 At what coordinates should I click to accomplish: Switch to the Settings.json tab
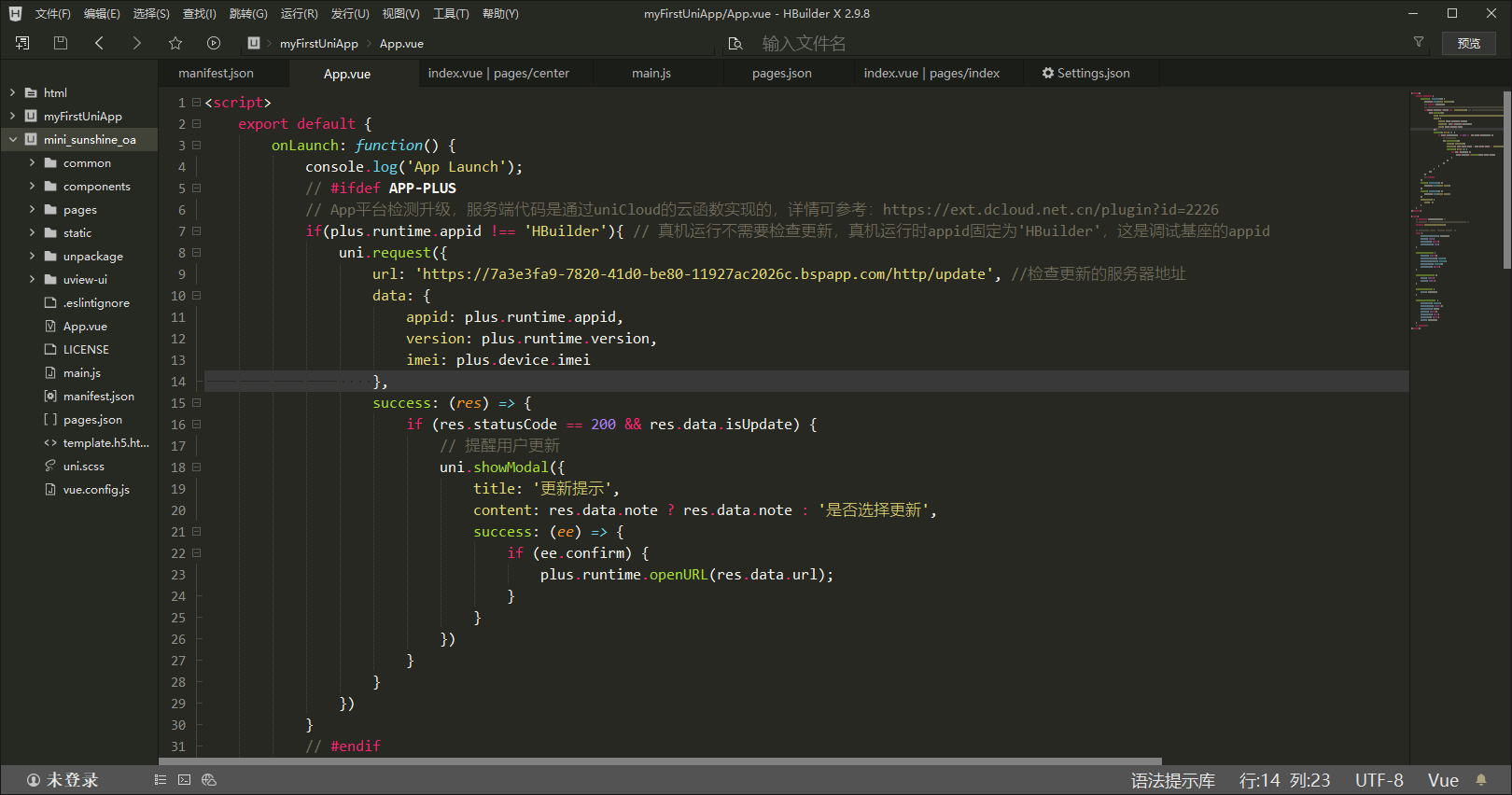pos(1093,73)
